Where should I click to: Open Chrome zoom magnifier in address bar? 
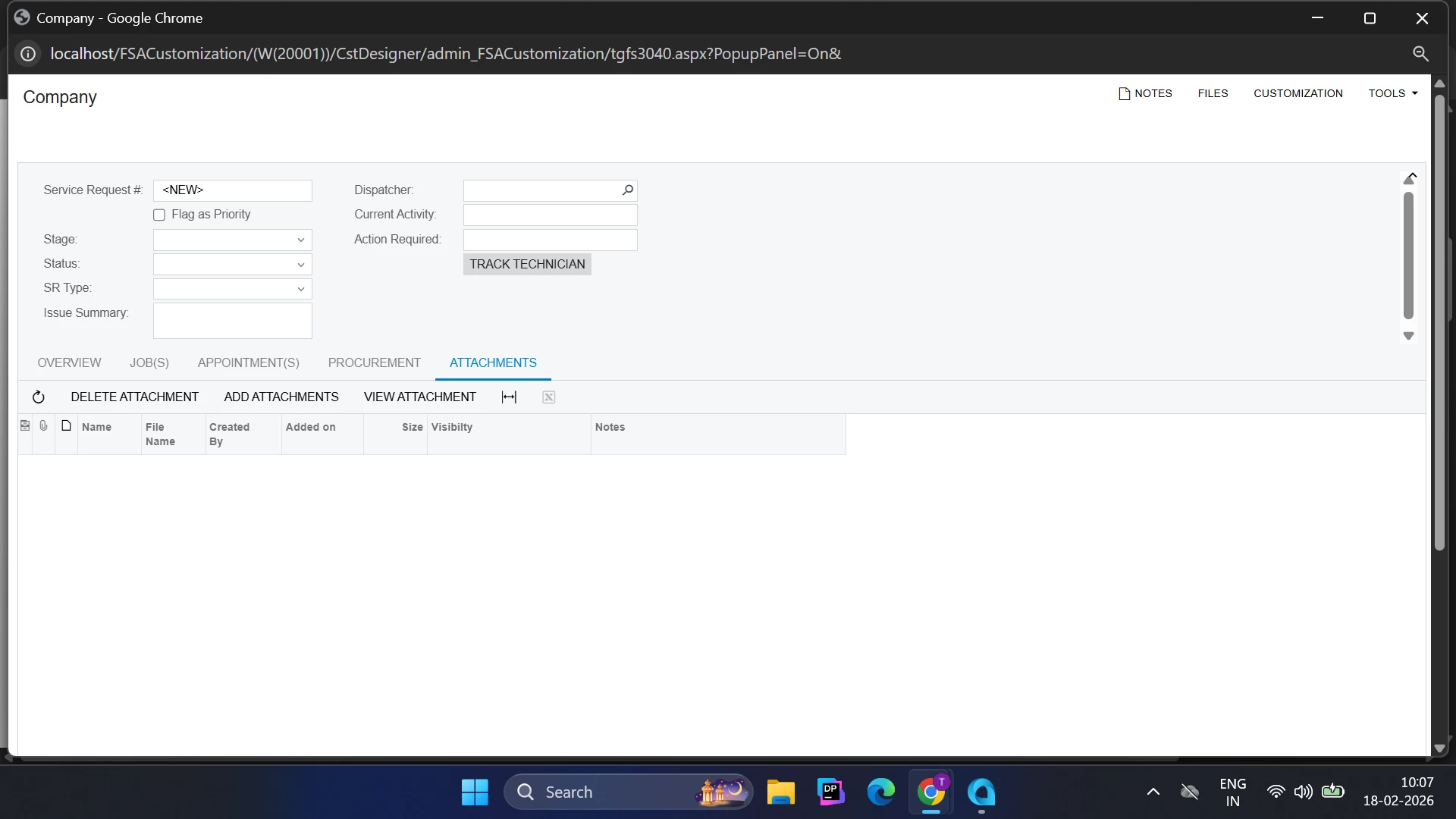tap(1420, 54)
